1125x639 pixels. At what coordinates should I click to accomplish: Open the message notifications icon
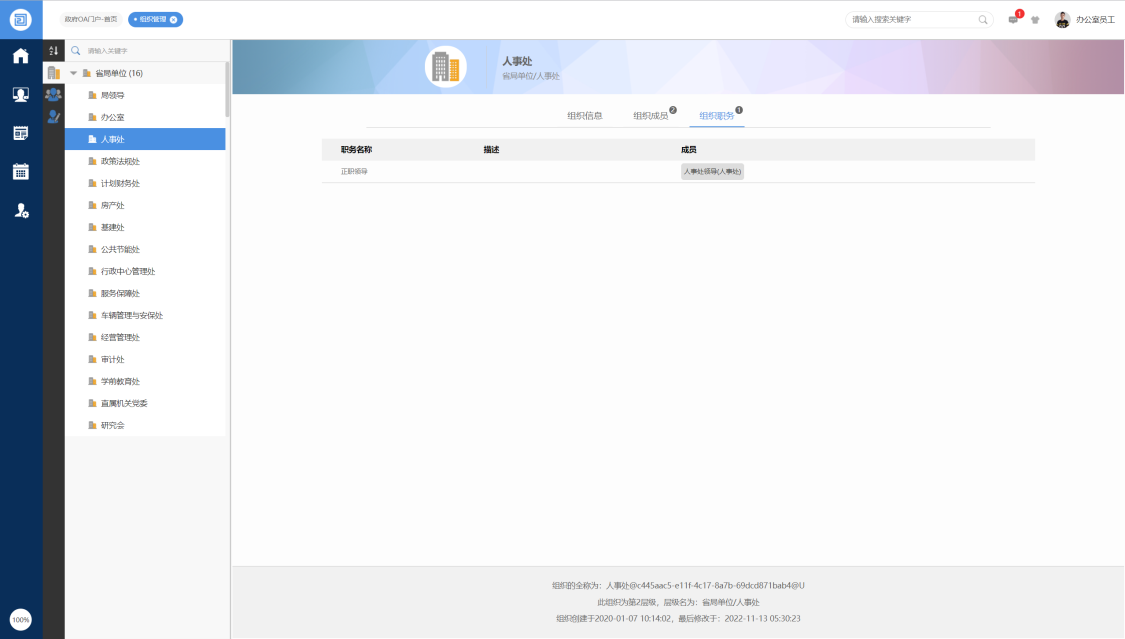pyautogui.click(x=1013, y=20)
